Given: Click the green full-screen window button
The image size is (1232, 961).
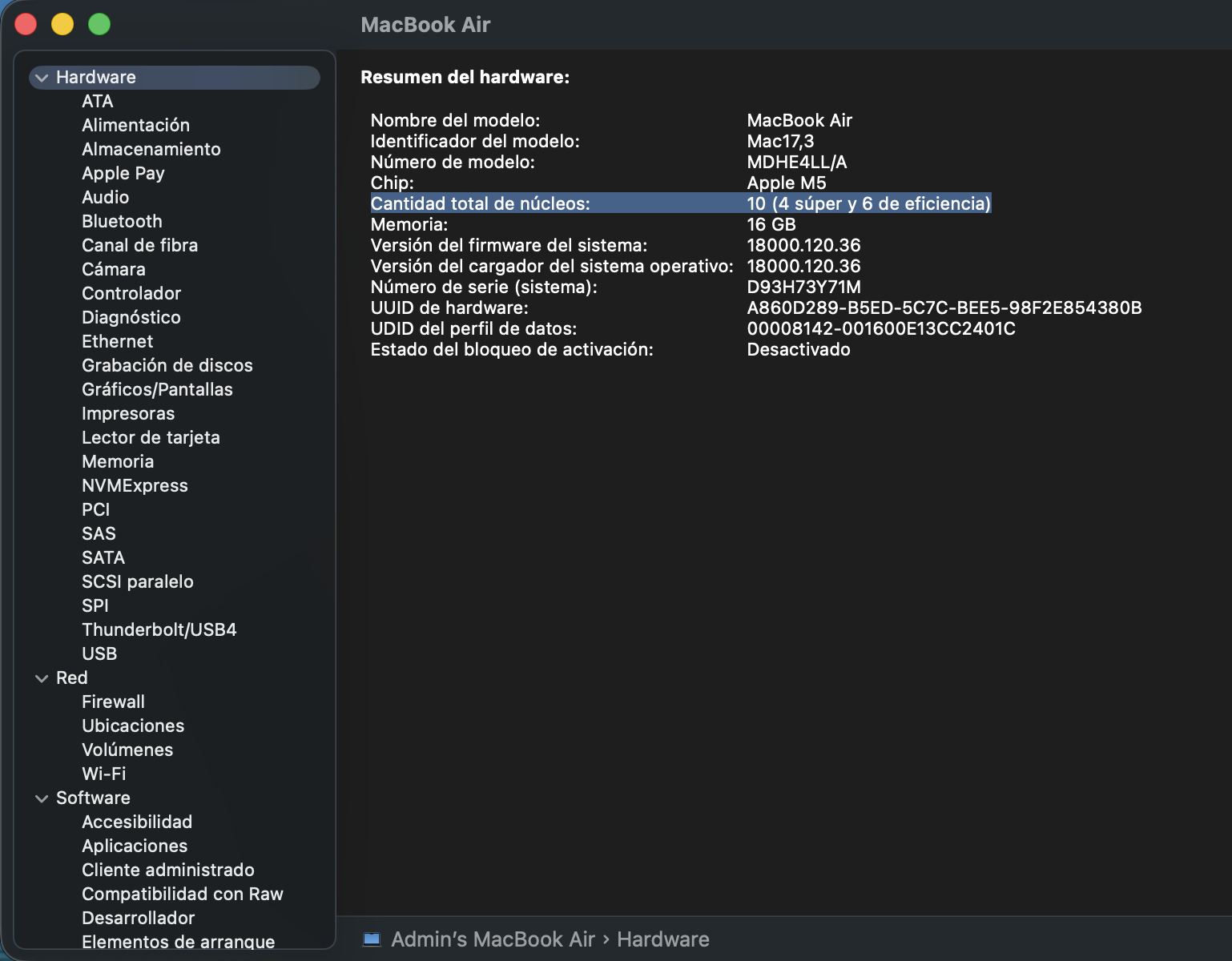Looking at the screenshot, I should [x=99, y=24].
